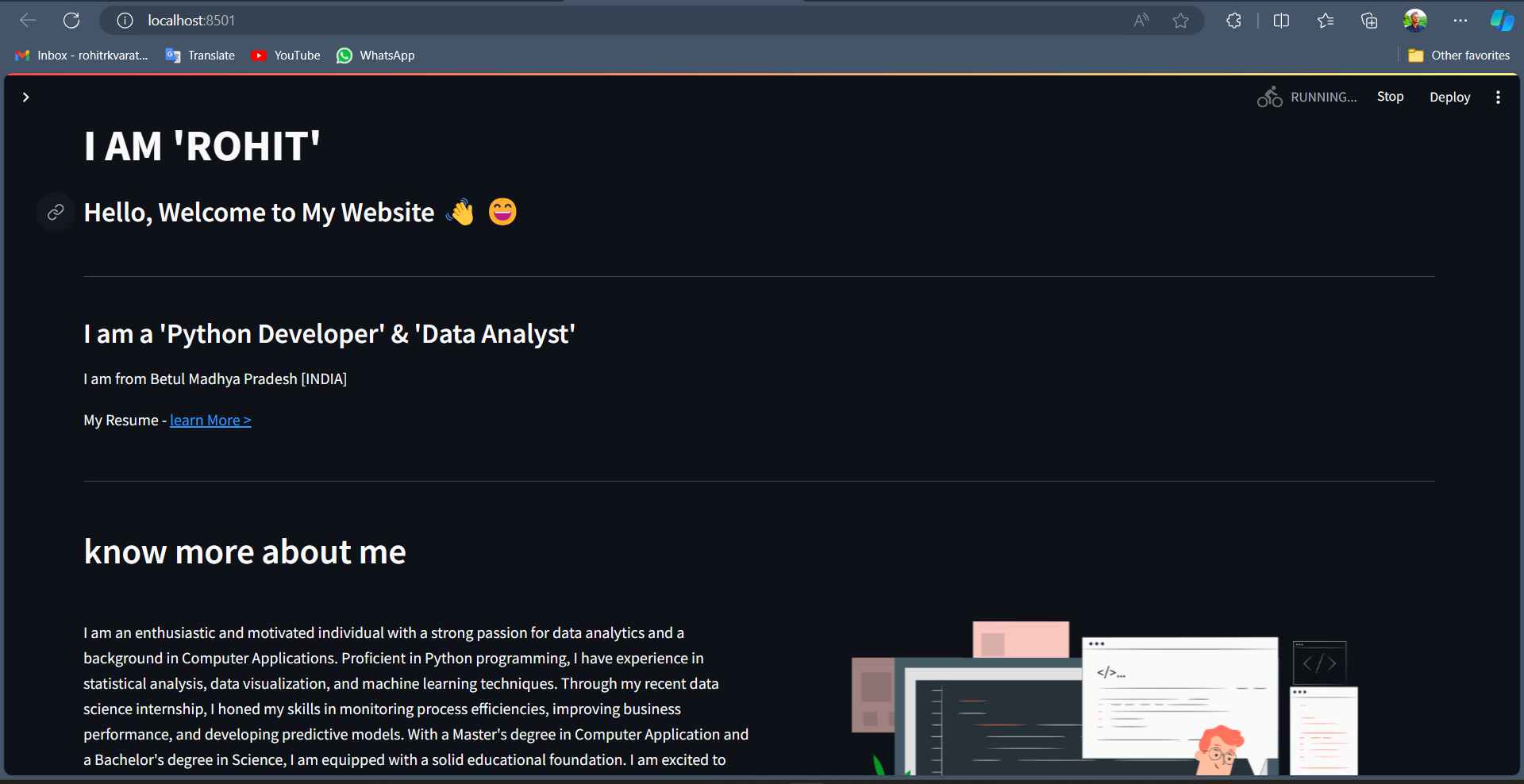This screenshot has height=784, width=1524.
Task: Expand the Streamlit sidebar with chevron arrow
Action: [x=26, y=97]
